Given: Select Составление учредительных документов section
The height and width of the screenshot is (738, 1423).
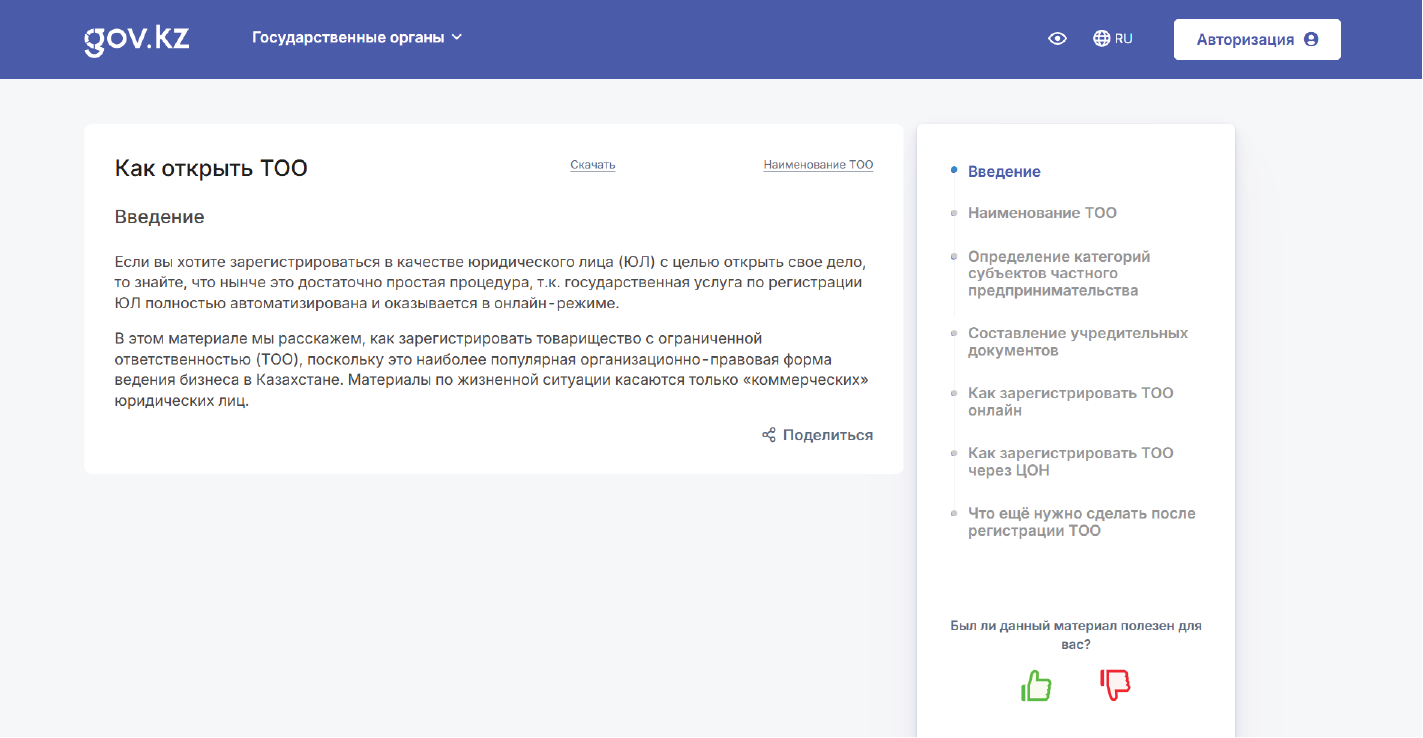Looking at the screenshot, I should (1077, 341).
